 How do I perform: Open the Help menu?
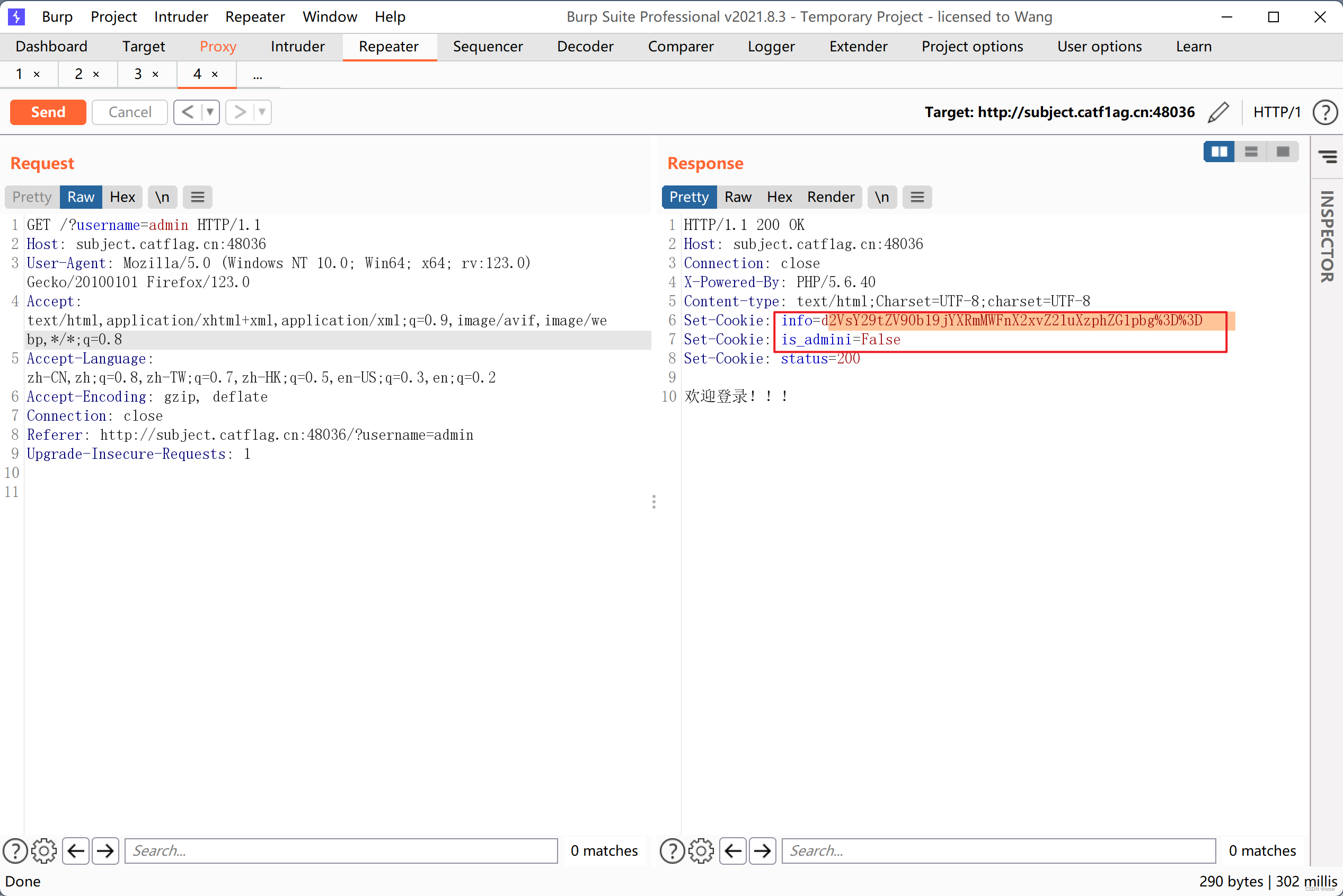(390, 16)
